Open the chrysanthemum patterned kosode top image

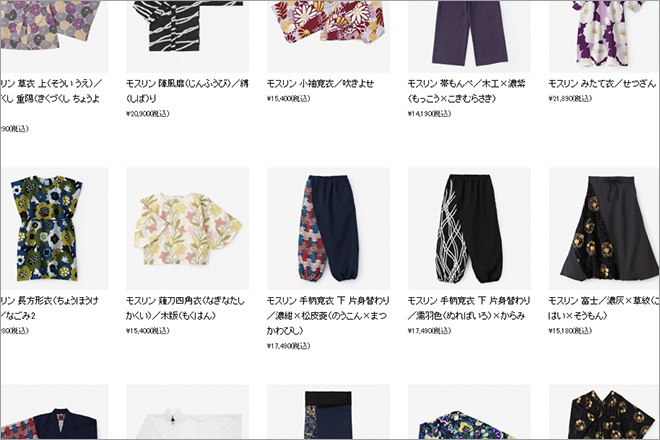[328, 37]
